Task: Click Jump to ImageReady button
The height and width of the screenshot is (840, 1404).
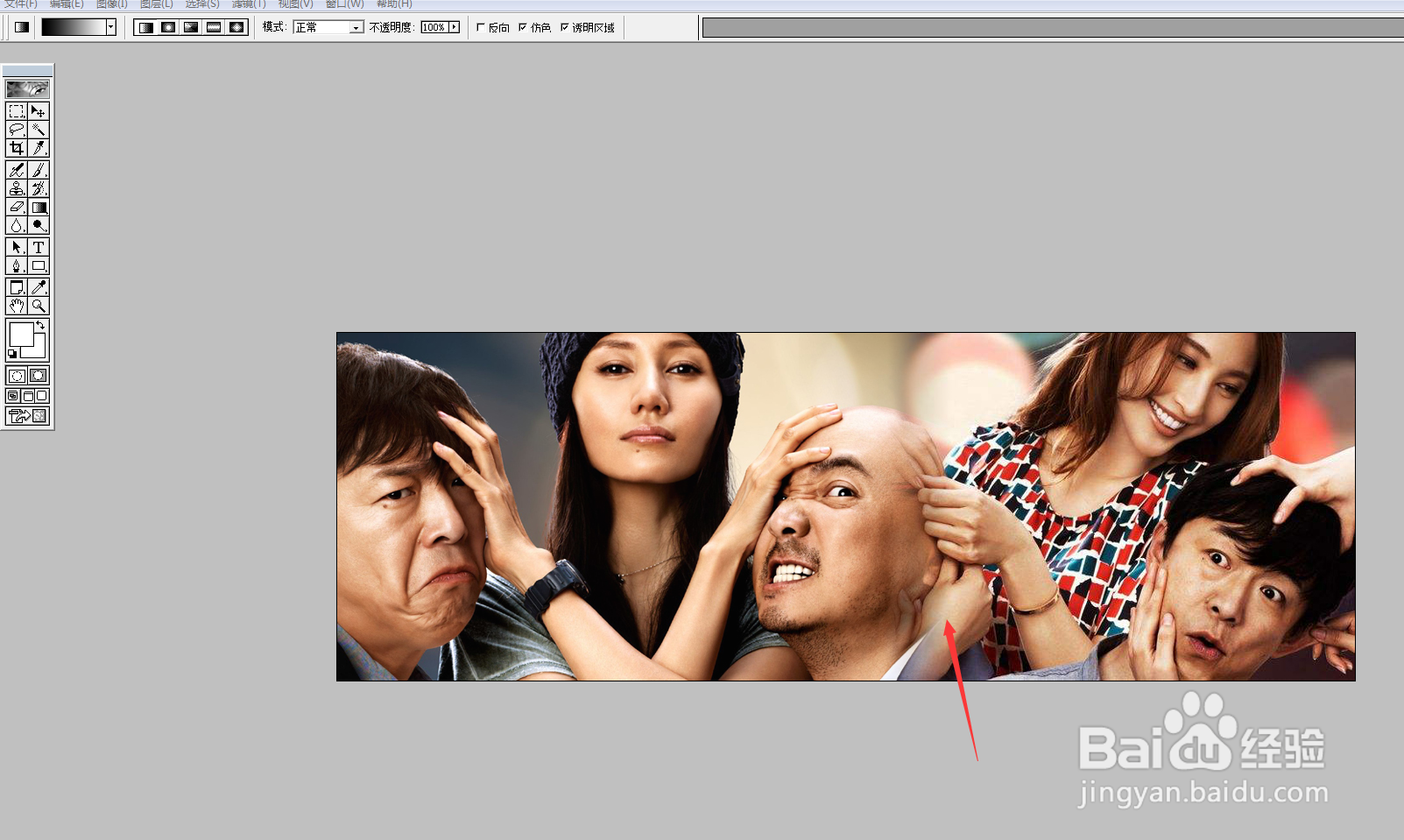Action: click(27, 416)
